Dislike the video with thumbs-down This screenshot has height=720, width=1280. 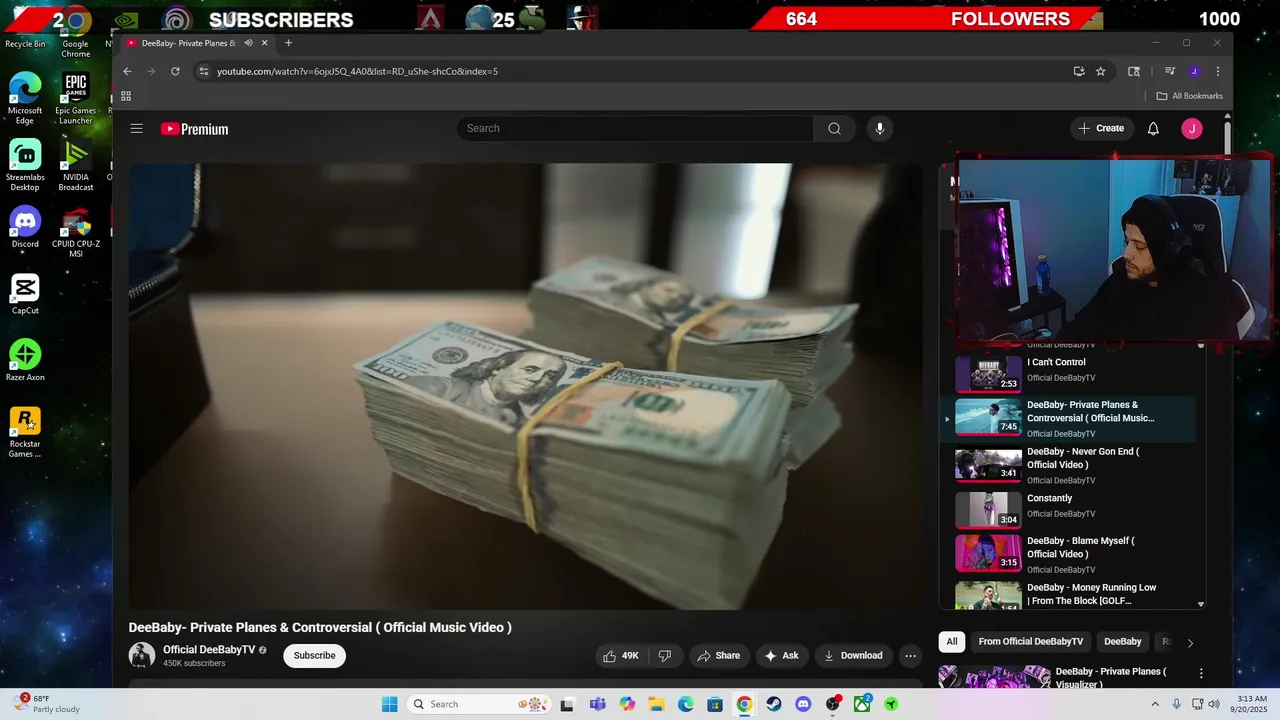665,656
